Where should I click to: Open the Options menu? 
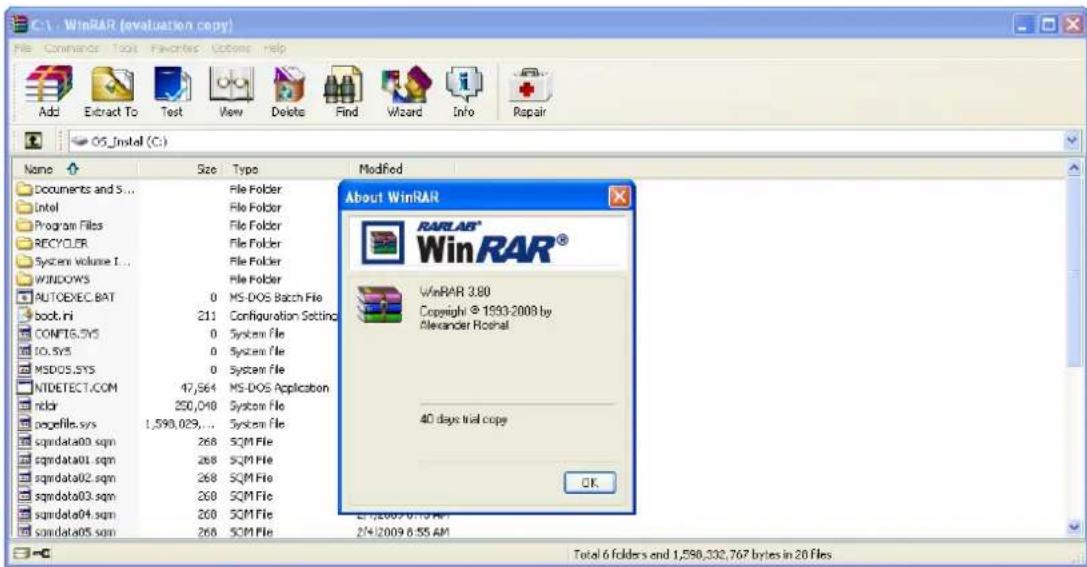click(x=231, y=49)
